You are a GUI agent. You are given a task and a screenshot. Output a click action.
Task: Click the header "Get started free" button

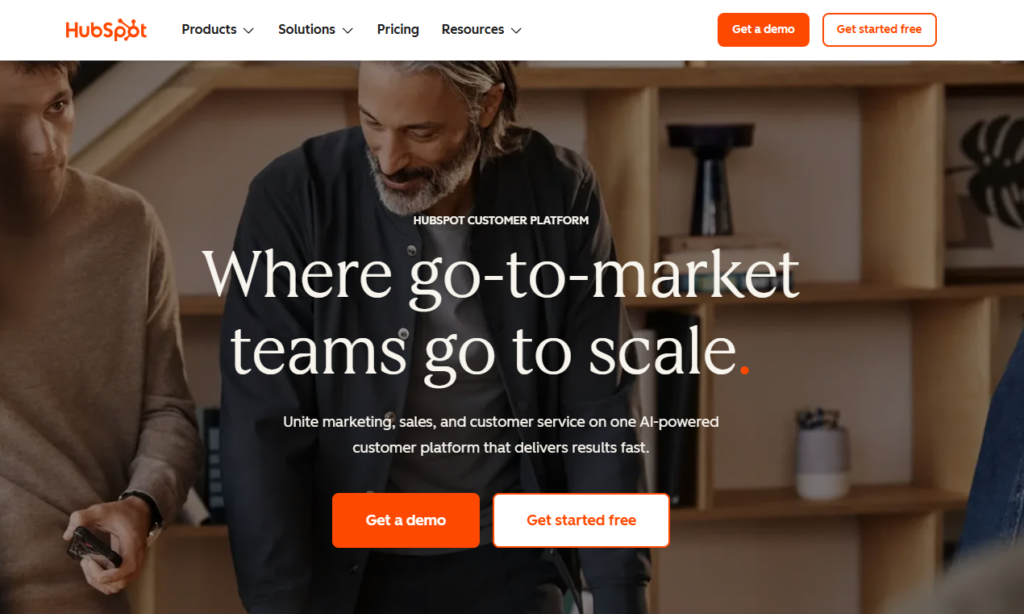click(879, 29)
